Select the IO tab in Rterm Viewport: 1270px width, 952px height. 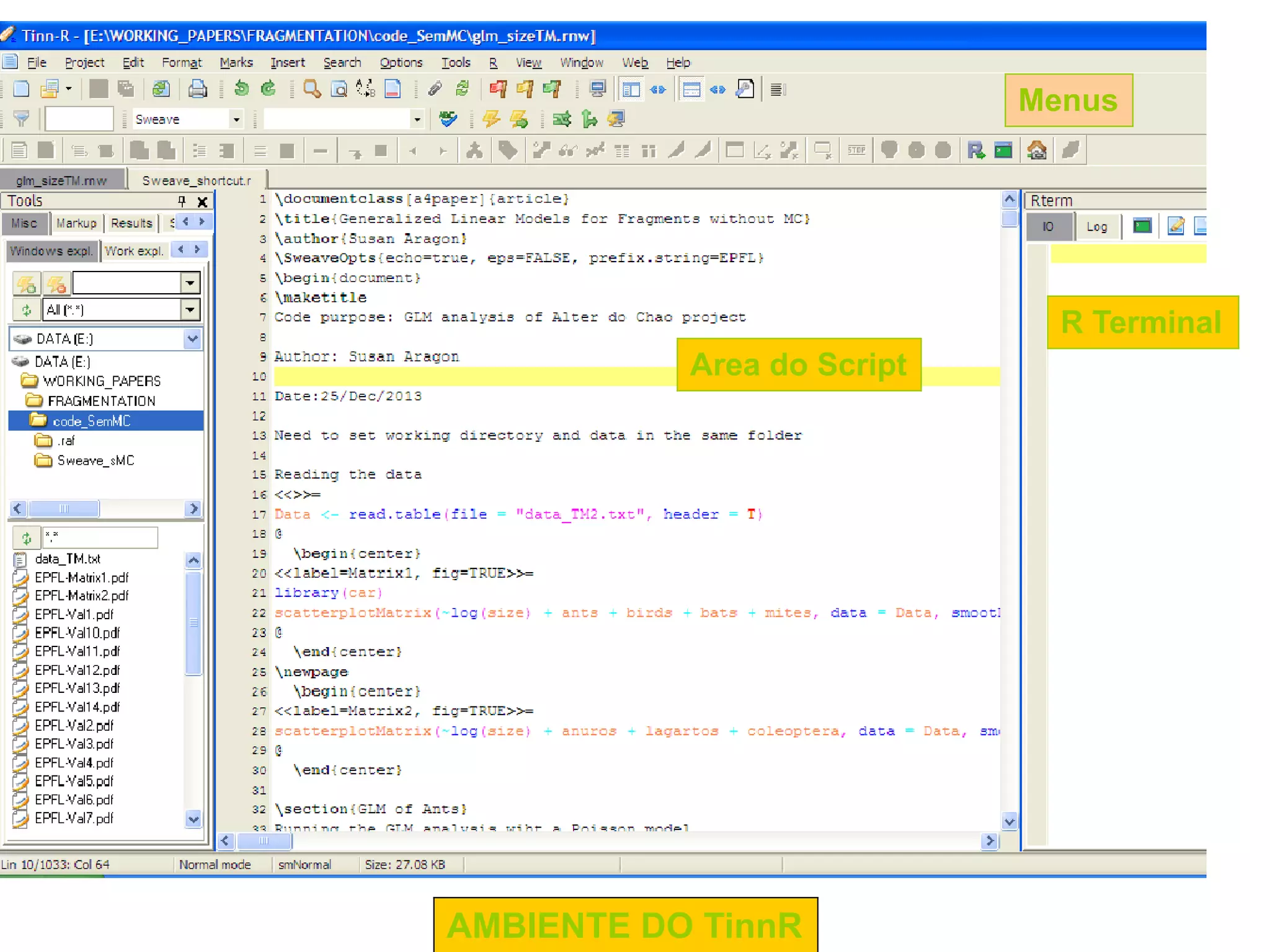pos(1048,227)
